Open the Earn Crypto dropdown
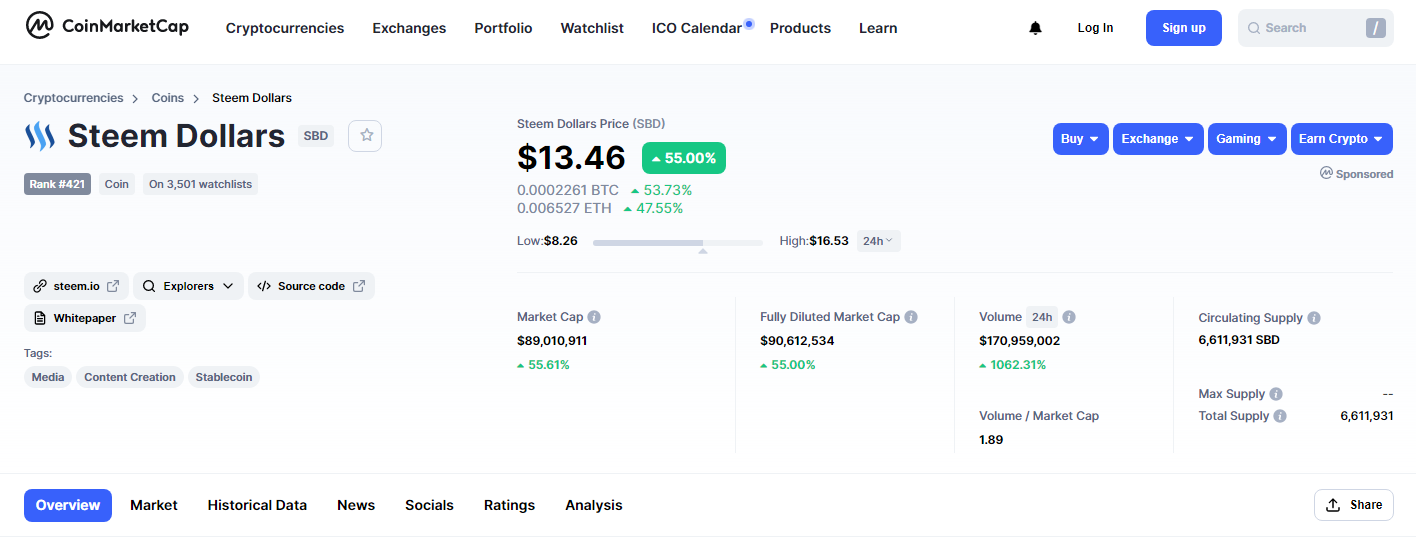The height and width of the screenshot is (549, 1416). [x=1341, y=139]
